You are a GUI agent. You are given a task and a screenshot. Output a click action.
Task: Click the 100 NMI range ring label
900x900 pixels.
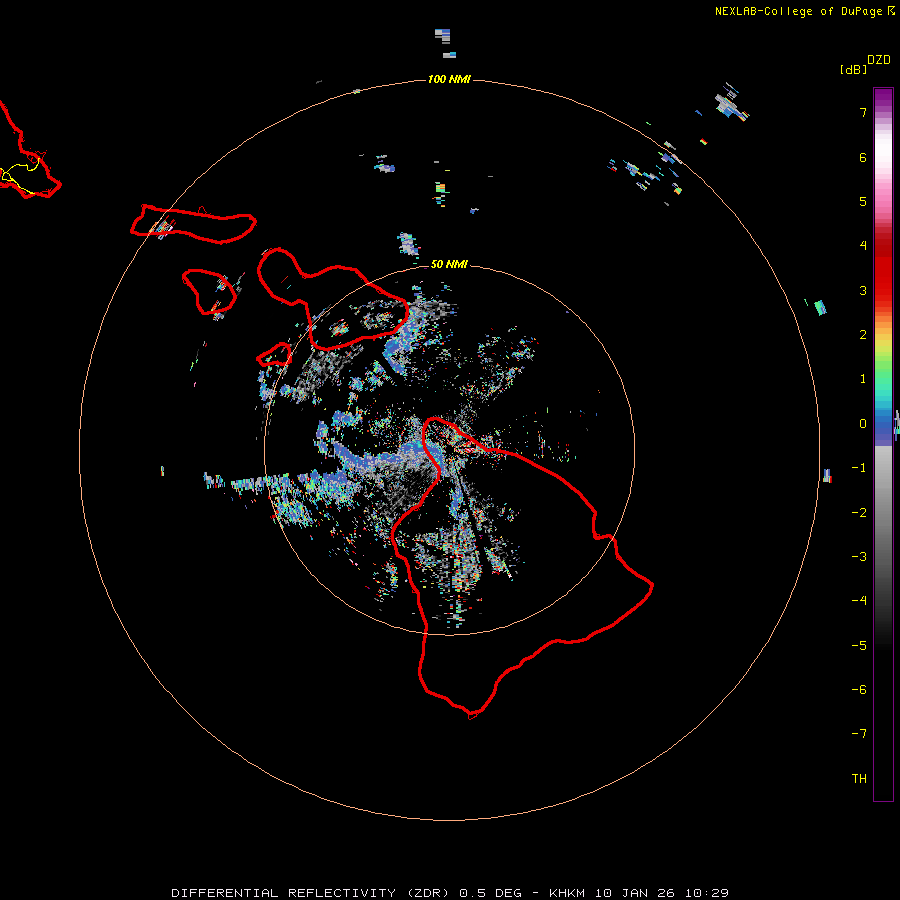pos(449,79)
